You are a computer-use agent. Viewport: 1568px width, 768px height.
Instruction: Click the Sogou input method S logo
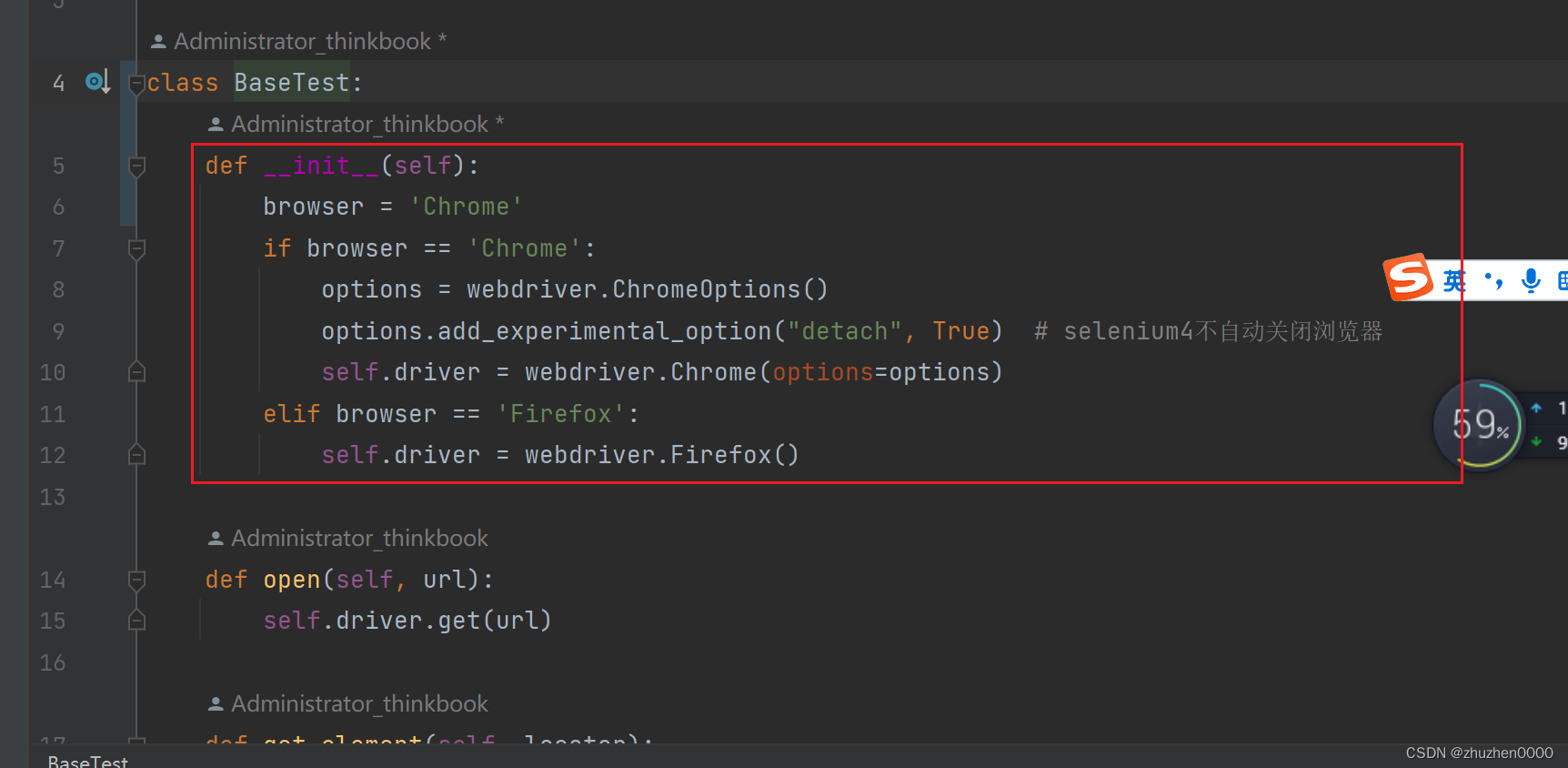pos(1408,277)
